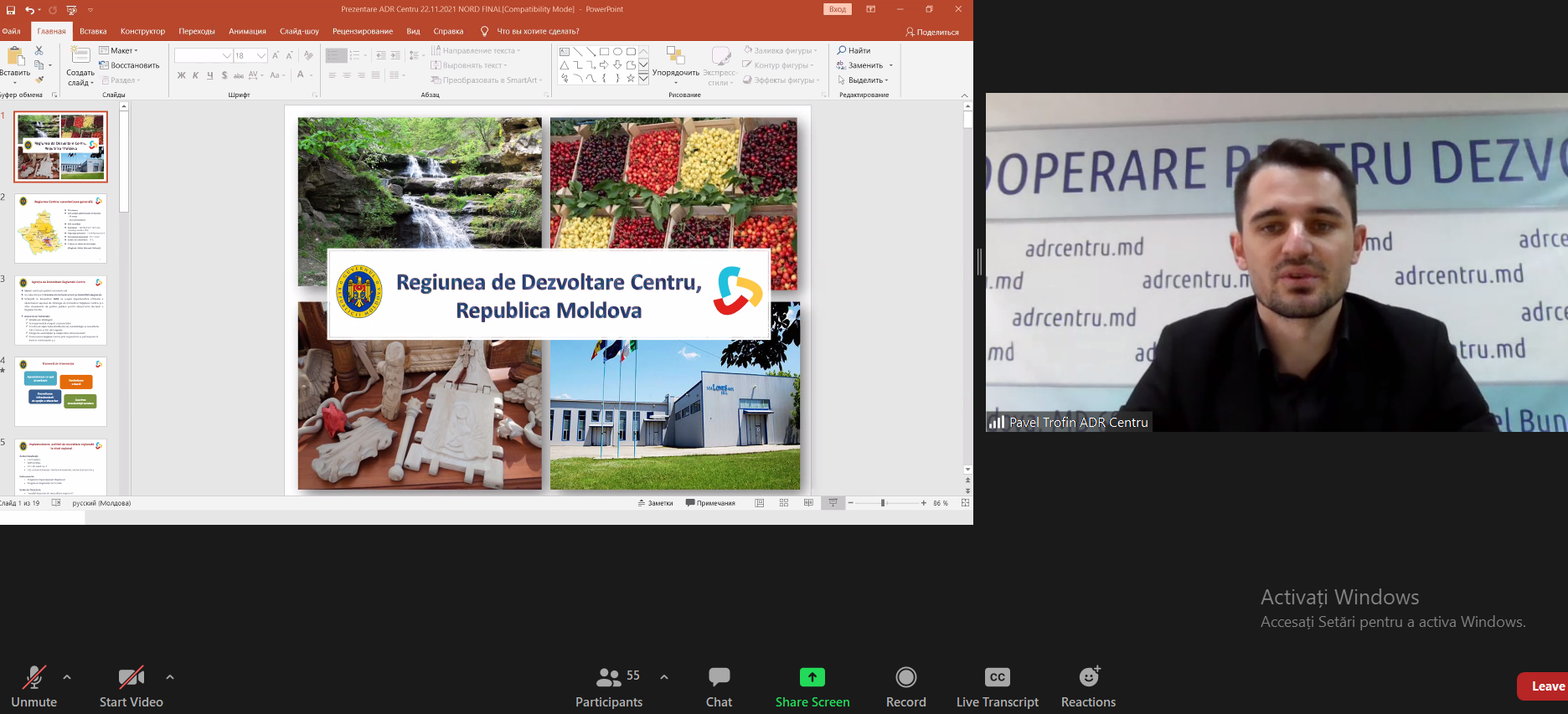Click the Save icon in the title bar

[10, 10]
